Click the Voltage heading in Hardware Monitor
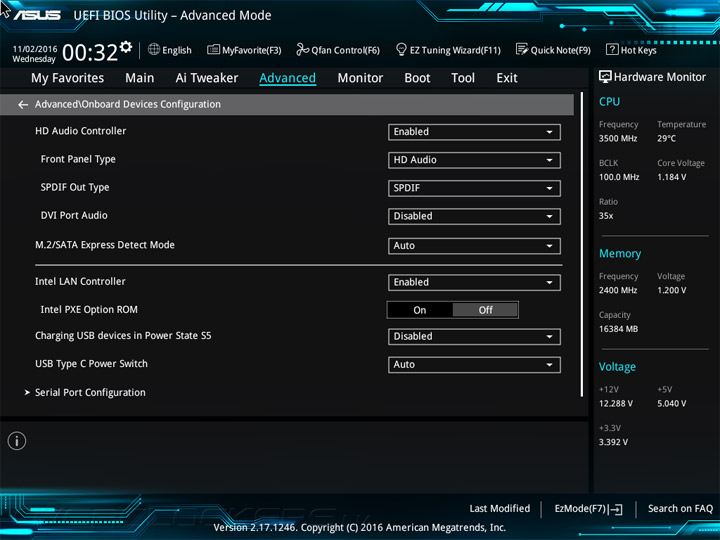The height and width of the screenshot is (540, 720). (617, 367)
